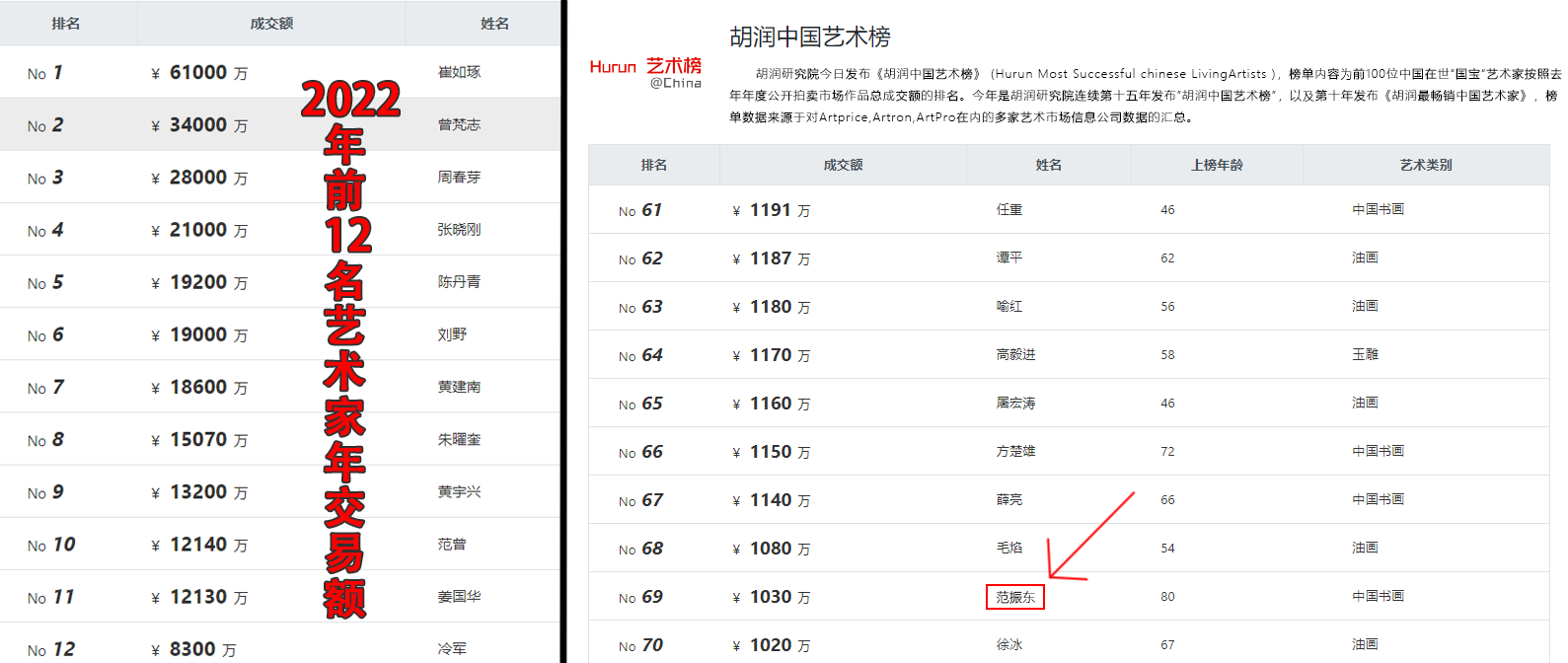Click the amount ¥ 15070 万
The width and height of the screenshot is (1568, 663).
pos(199,439)
